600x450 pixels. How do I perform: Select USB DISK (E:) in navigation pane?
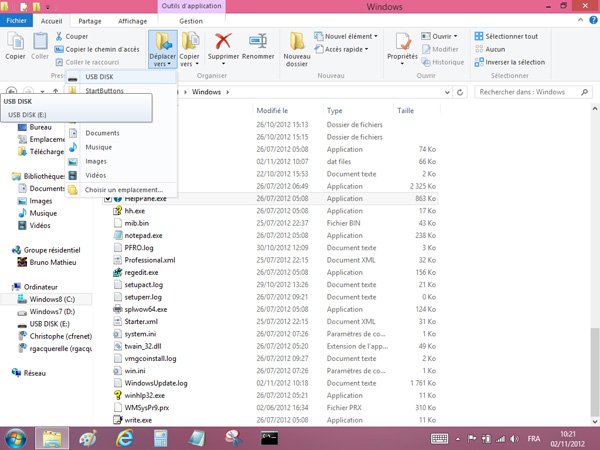click(49, 324)
